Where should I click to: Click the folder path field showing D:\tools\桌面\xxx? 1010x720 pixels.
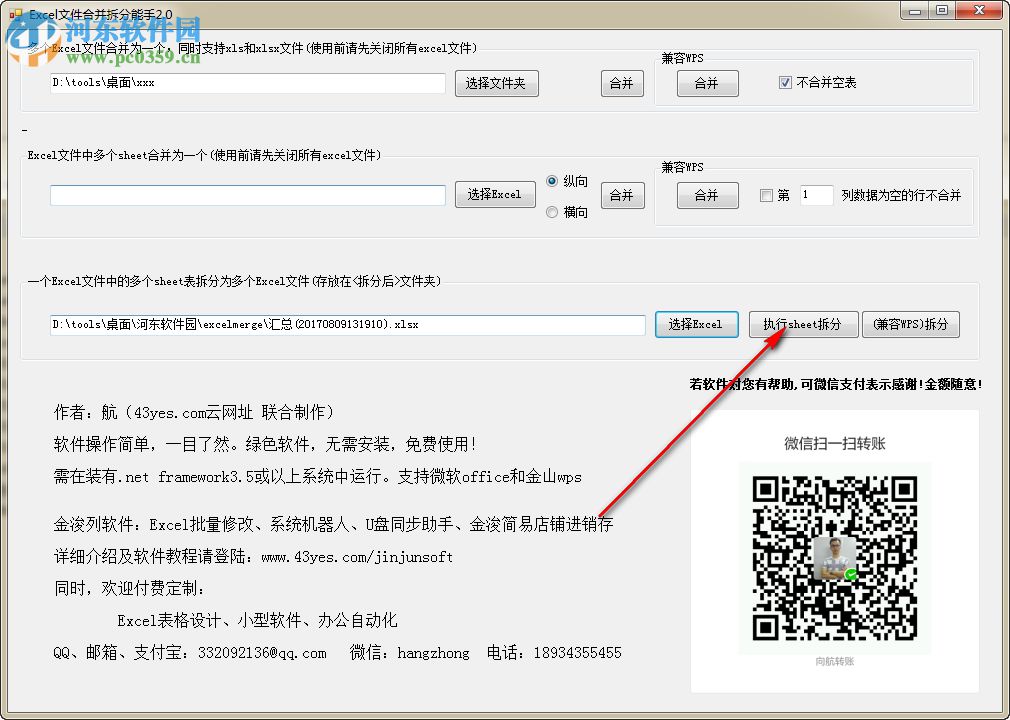point(247,83)
